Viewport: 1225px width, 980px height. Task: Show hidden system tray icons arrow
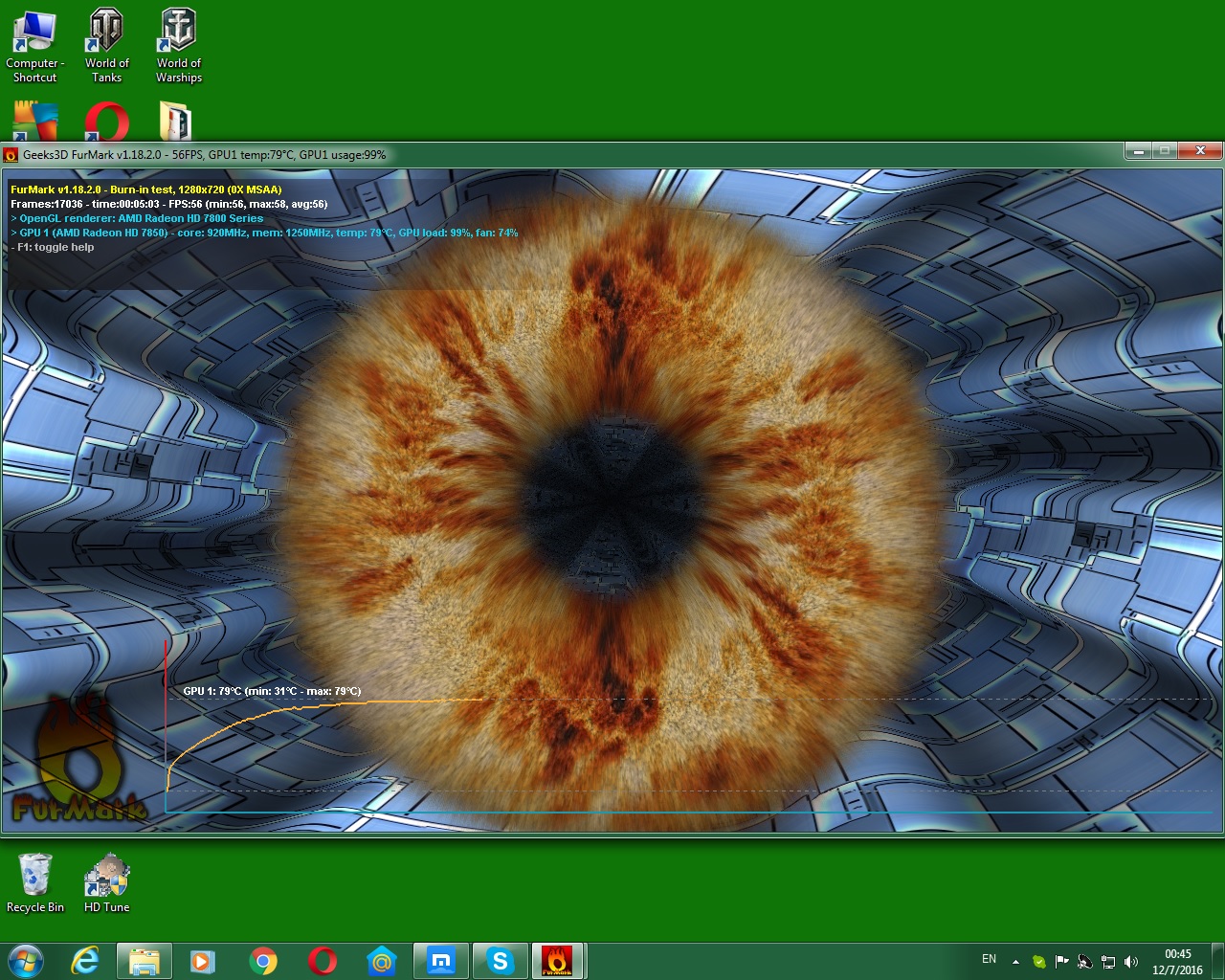[1015, 961]
